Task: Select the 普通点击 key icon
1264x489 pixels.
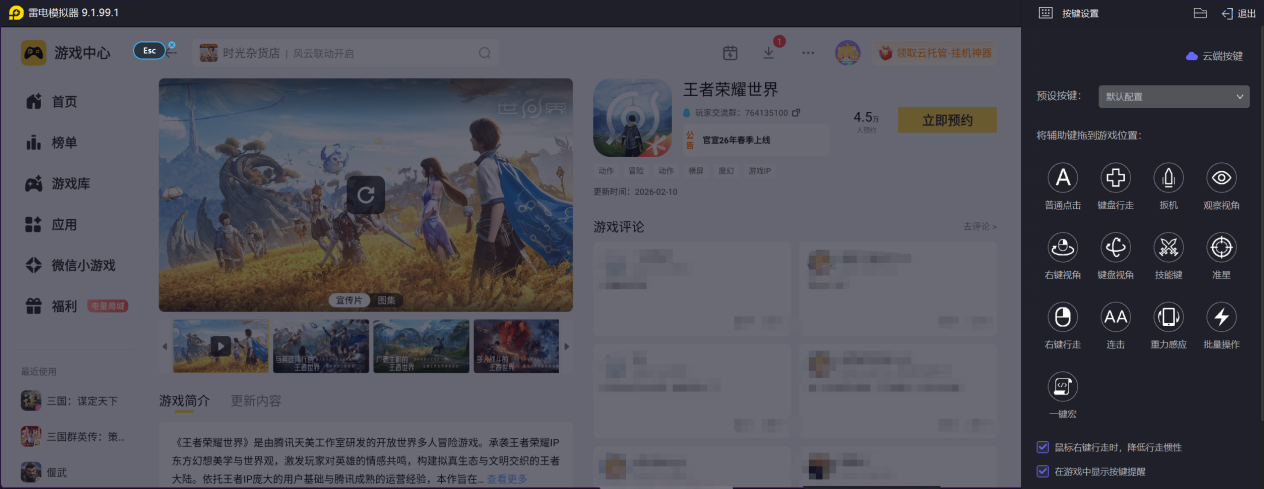Action: [1063, 178]
